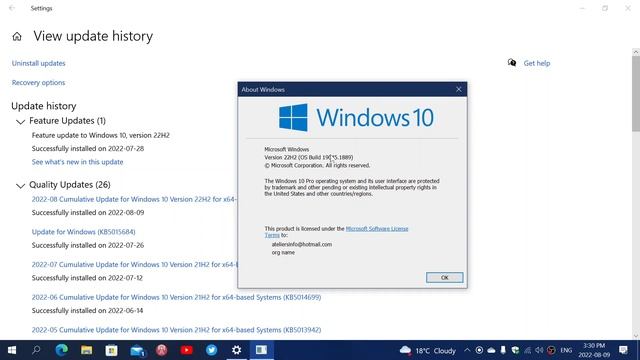Image resolution: width=640 pixels, height=360 pixels.
Task: Switch to the winver taskbar window
Action: click(261, 350)
